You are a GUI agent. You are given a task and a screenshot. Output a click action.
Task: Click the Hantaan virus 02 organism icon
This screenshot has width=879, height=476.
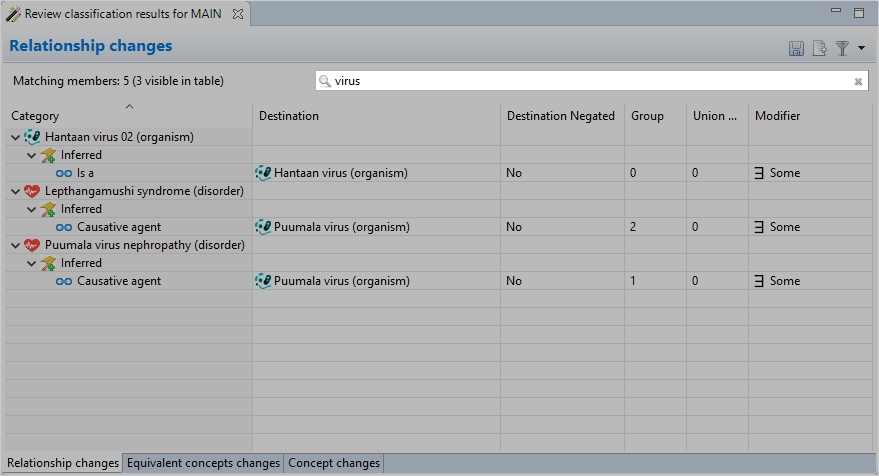32,137
